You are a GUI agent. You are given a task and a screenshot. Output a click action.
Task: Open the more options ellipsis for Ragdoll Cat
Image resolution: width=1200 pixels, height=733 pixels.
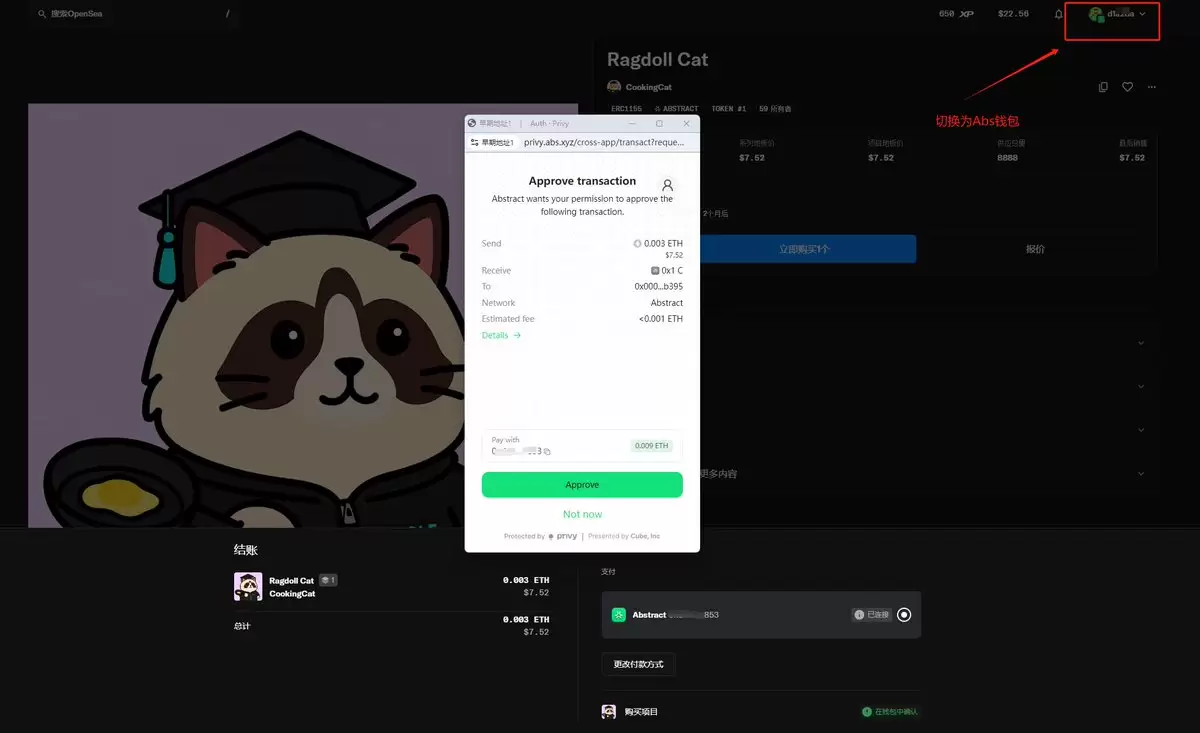click(1152, 87)
